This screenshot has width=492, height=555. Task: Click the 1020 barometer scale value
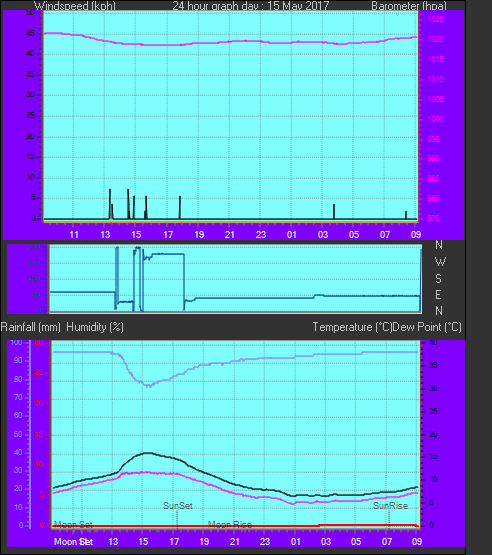tap(435, 39)
